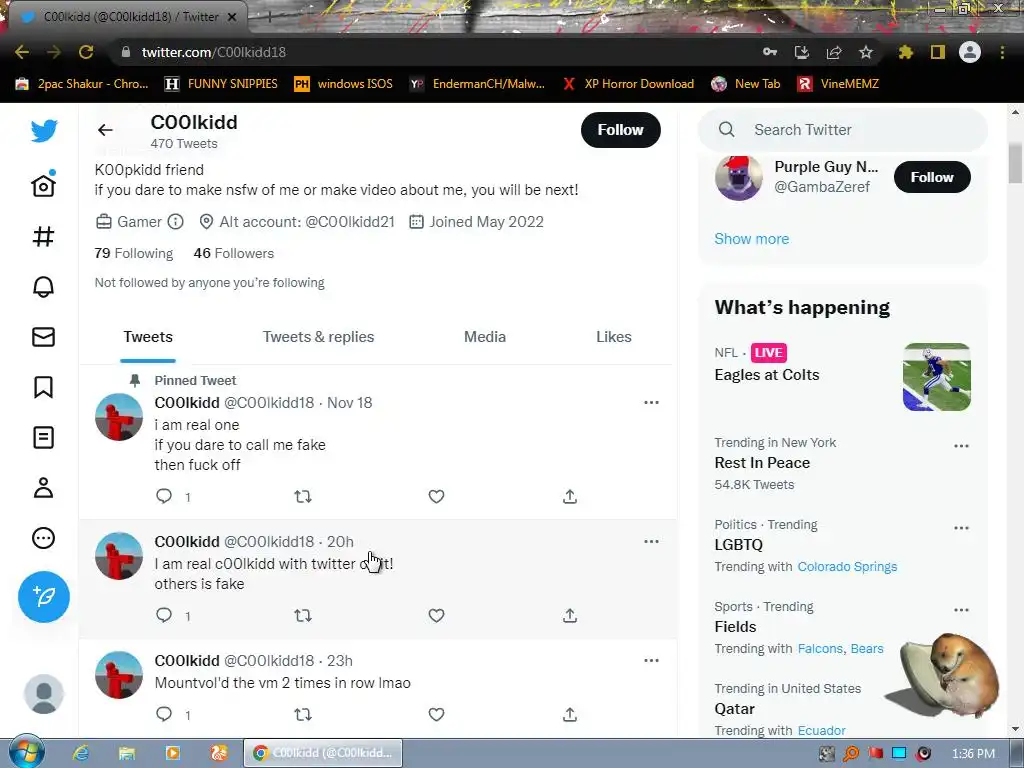Click the page vertical scrollbar thumb

1014,163
